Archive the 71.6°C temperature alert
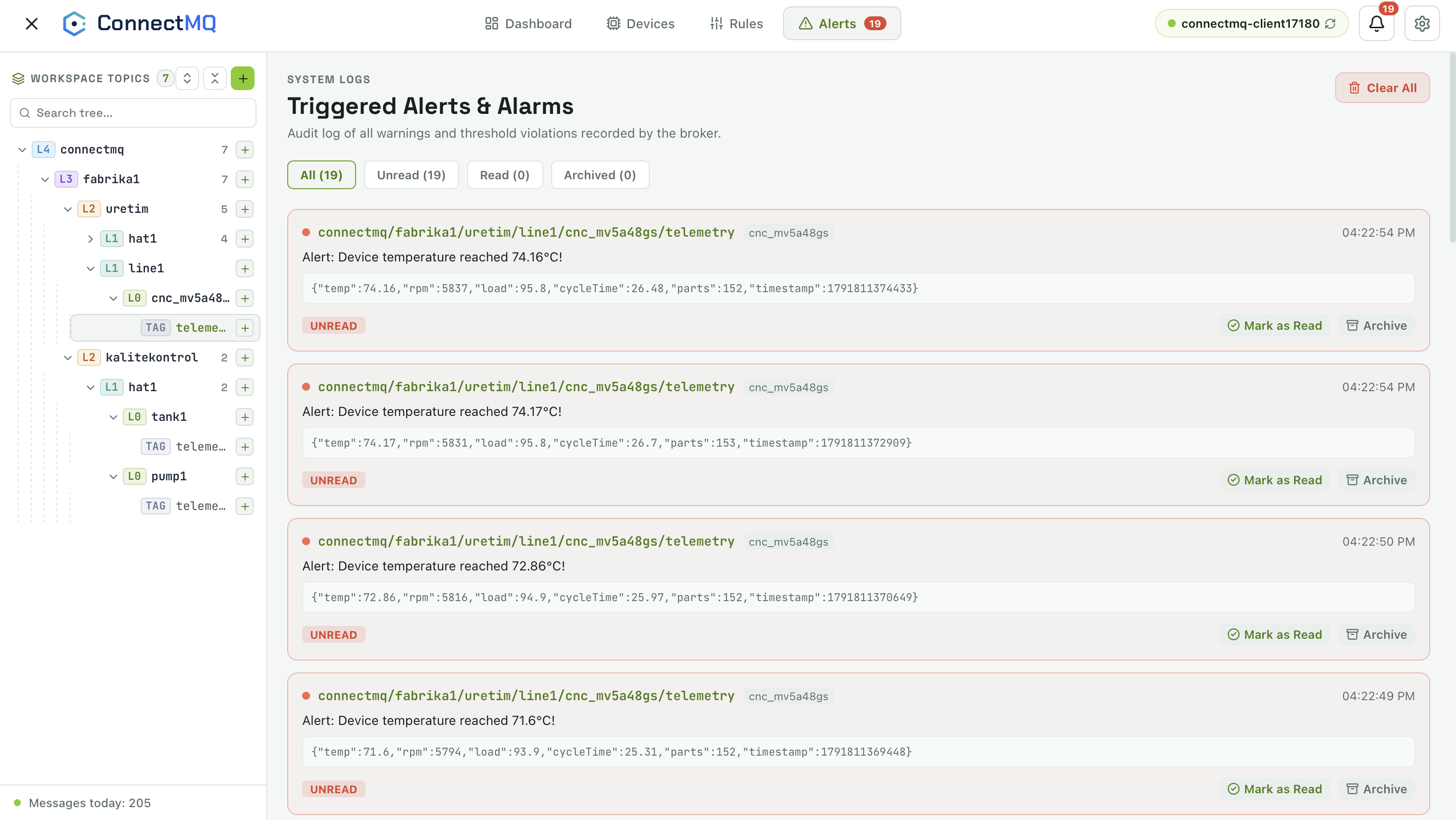 [x=1376, y=789]
